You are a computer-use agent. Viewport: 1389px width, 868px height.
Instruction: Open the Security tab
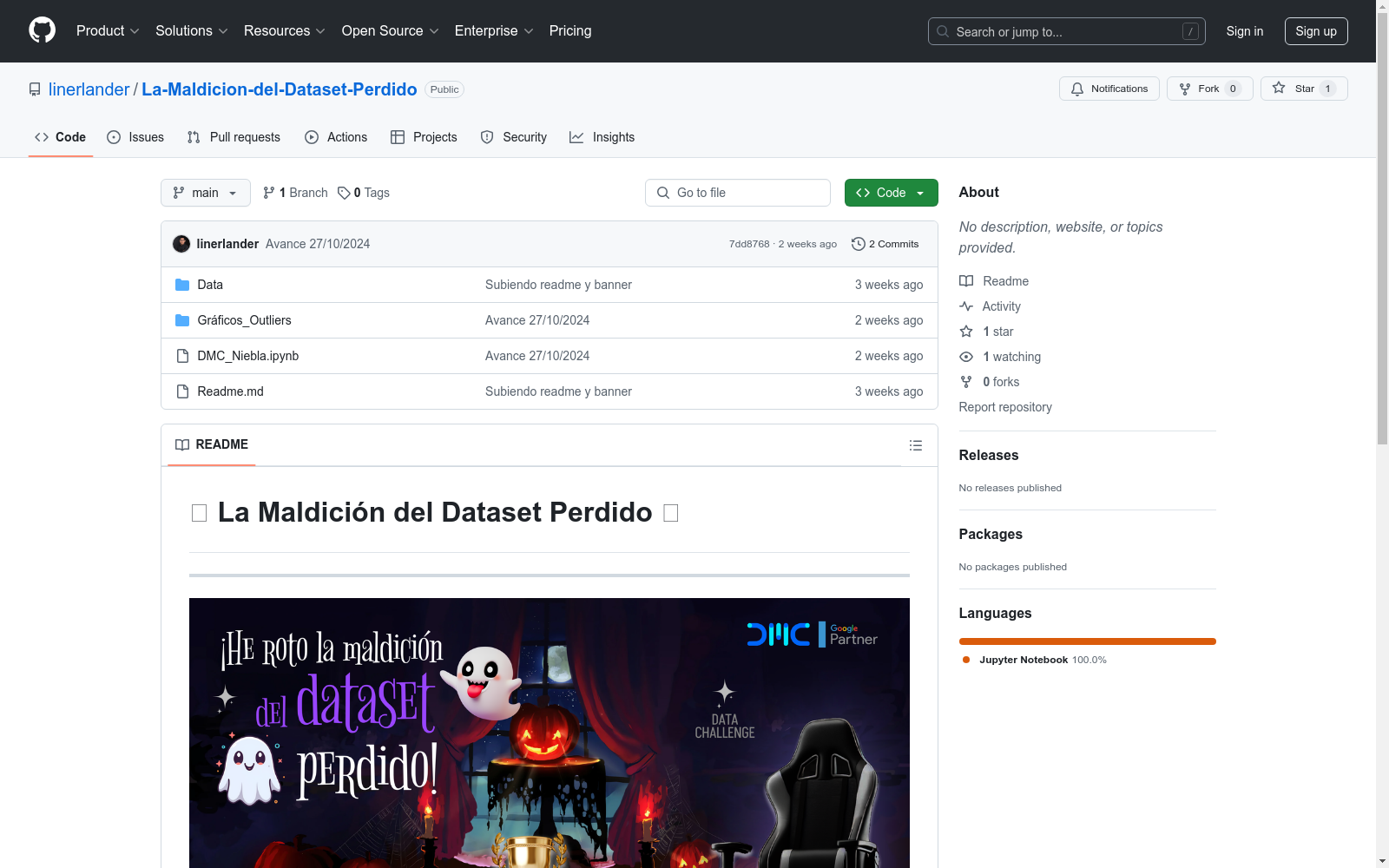pyautogui.click(x=514, y=137)
